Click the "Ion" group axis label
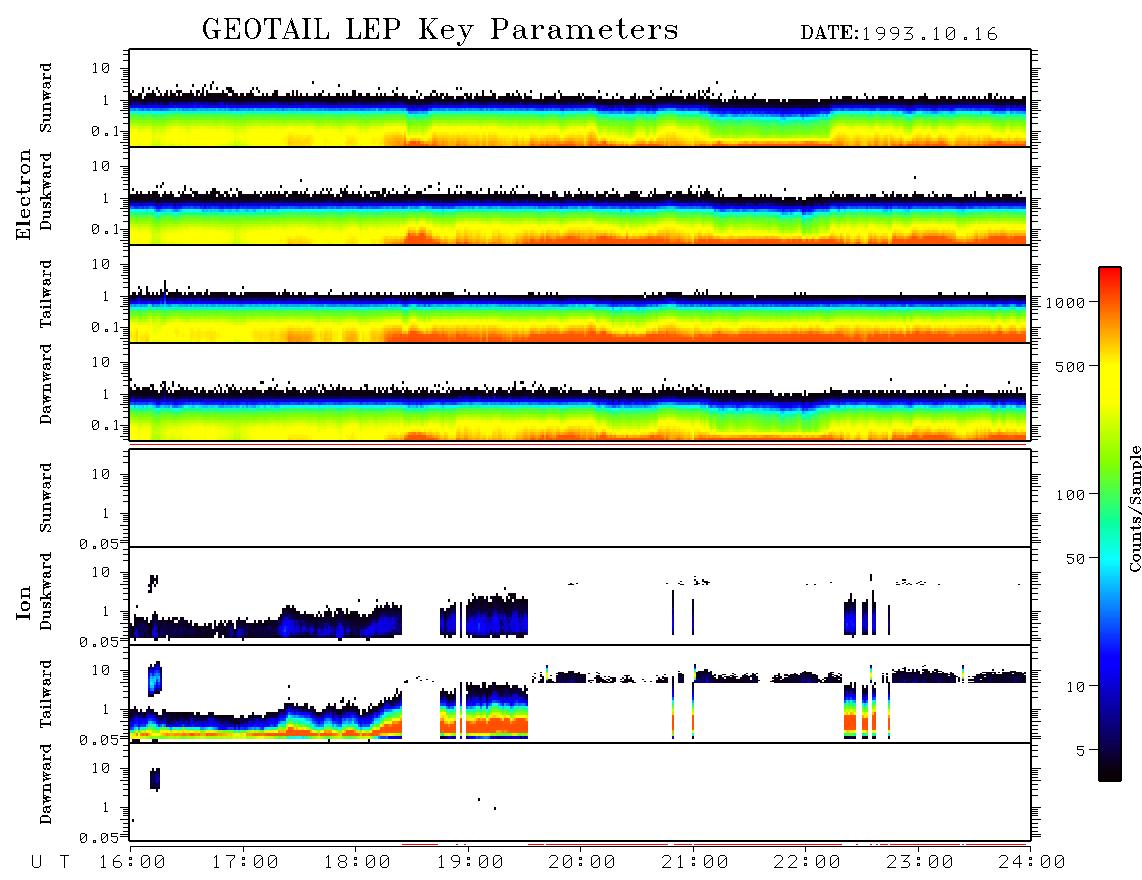The height and width of the screenshot is (880, 1142). pyautogui.click(x=24, y=603)
